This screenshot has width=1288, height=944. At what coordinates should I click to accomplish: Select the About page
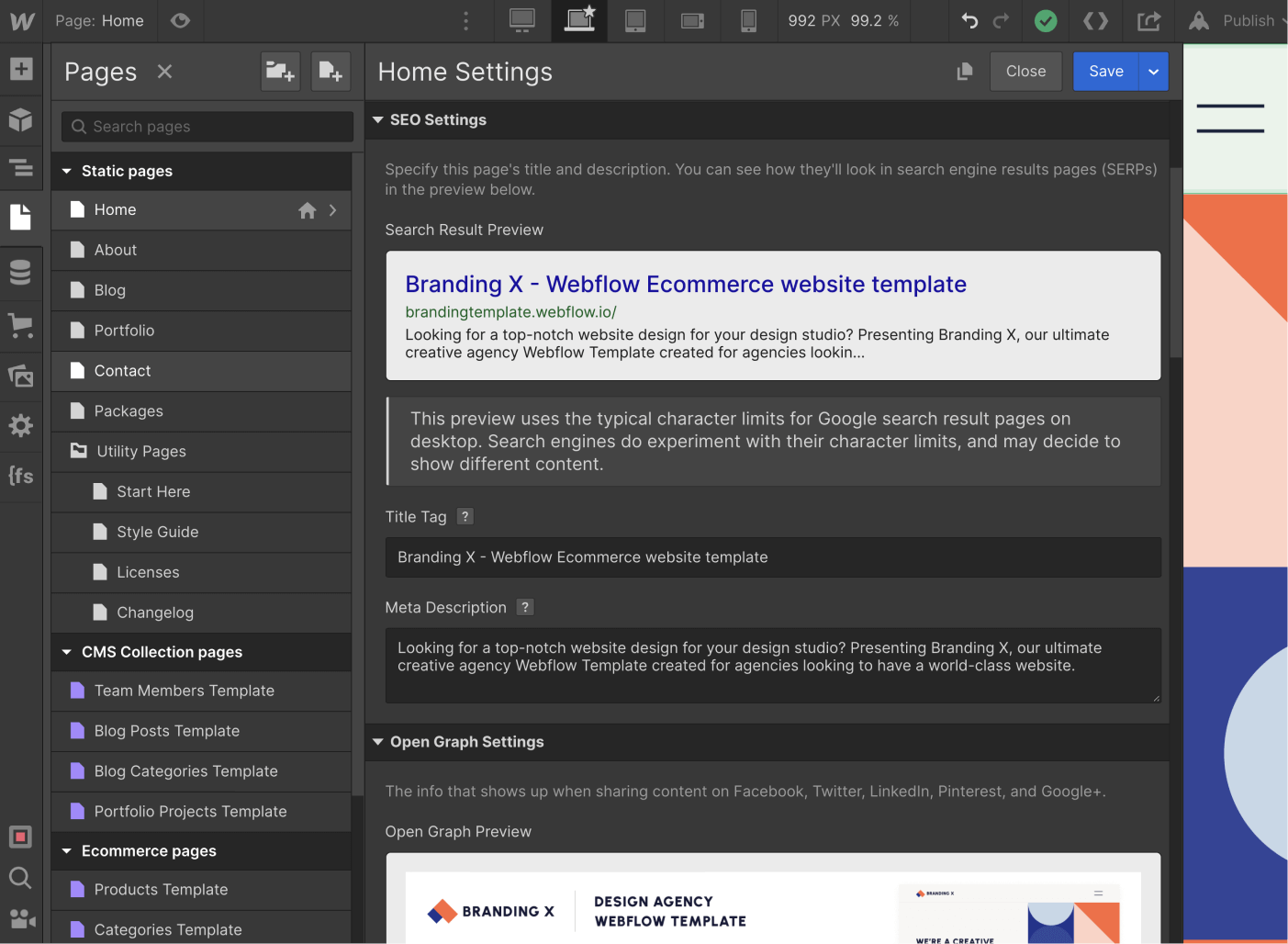pos(201,250)
